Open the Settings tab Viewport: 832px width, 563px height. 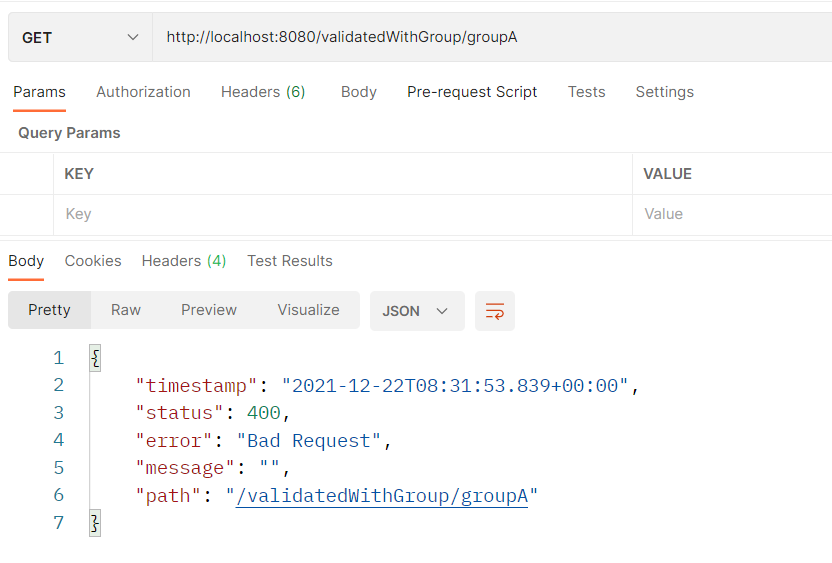(665, 92)
